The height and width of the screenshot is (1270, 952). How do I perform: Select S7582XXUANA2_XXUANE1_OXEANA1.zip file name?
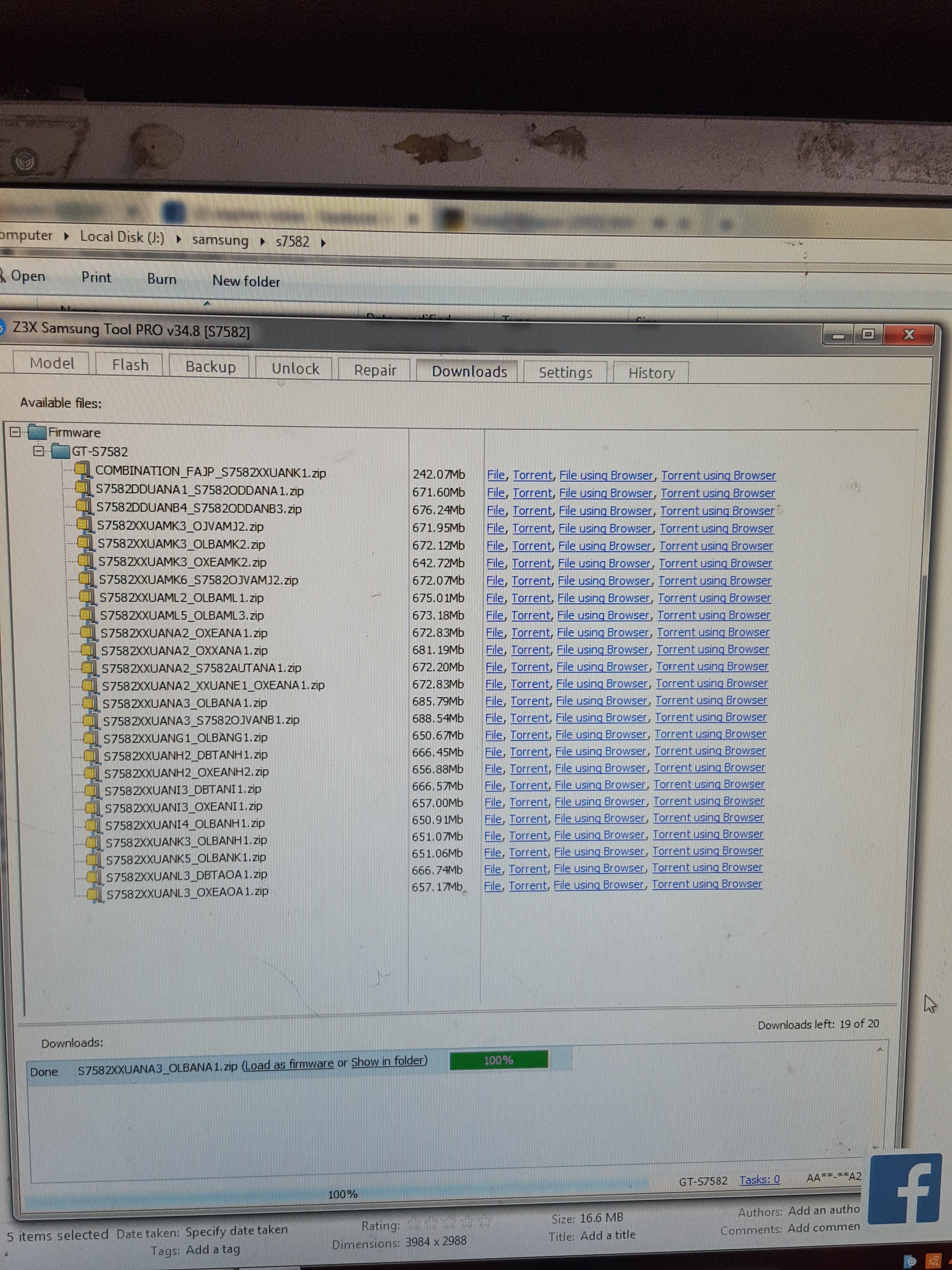213,685
